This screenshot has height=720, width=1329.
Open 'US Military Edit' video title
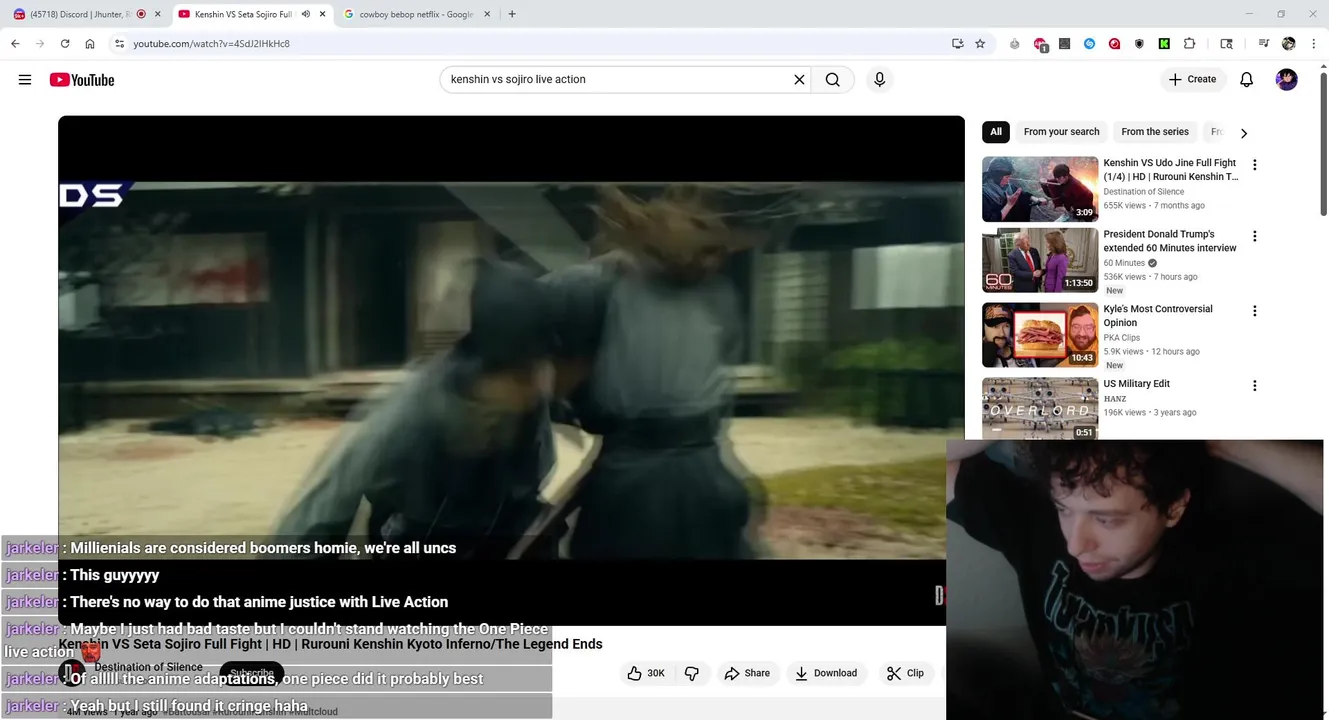point(1137,384)
